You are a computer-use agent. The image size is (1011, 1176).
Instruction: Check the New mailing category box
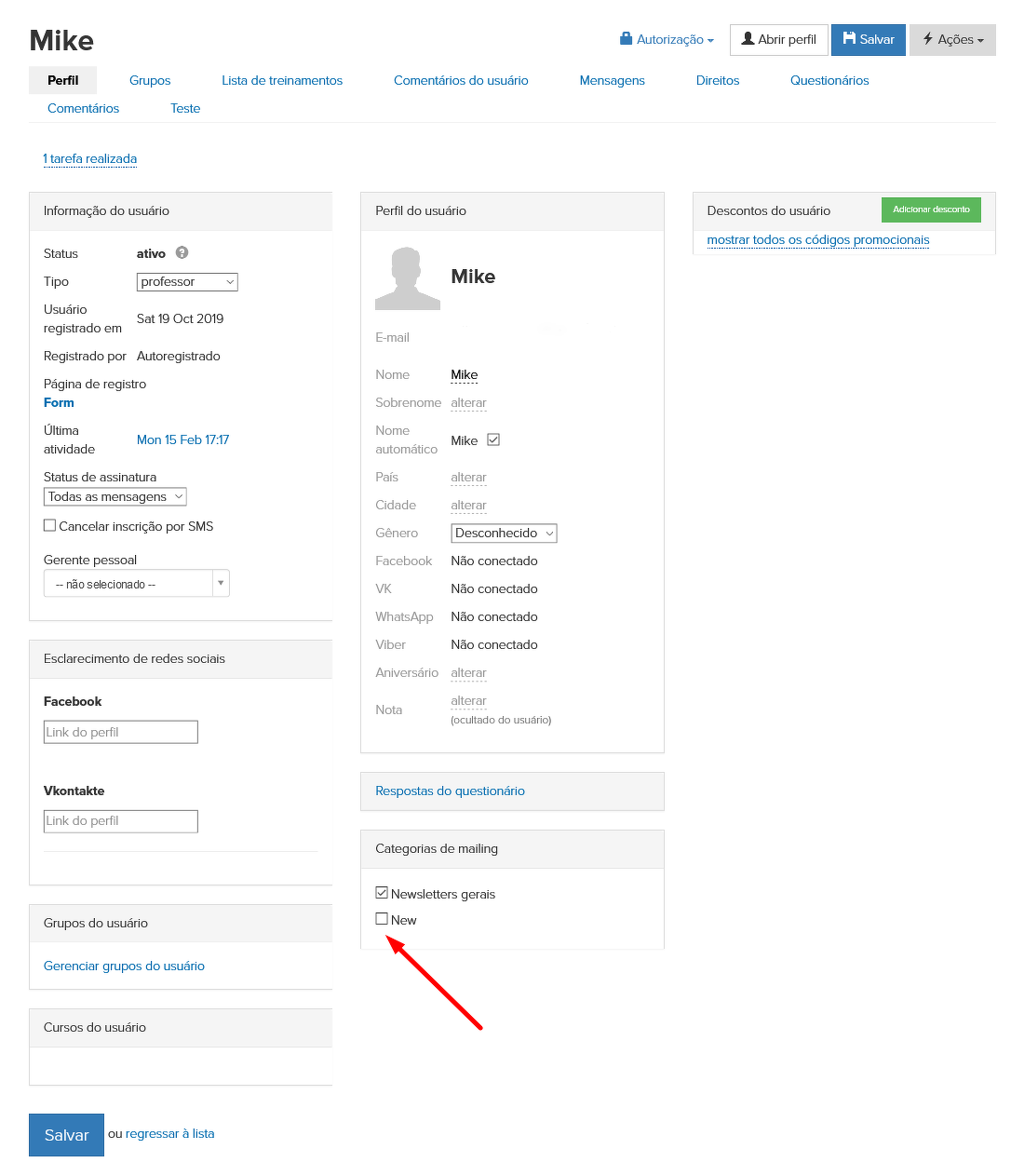pyautogui.click(x=382, y=919)
